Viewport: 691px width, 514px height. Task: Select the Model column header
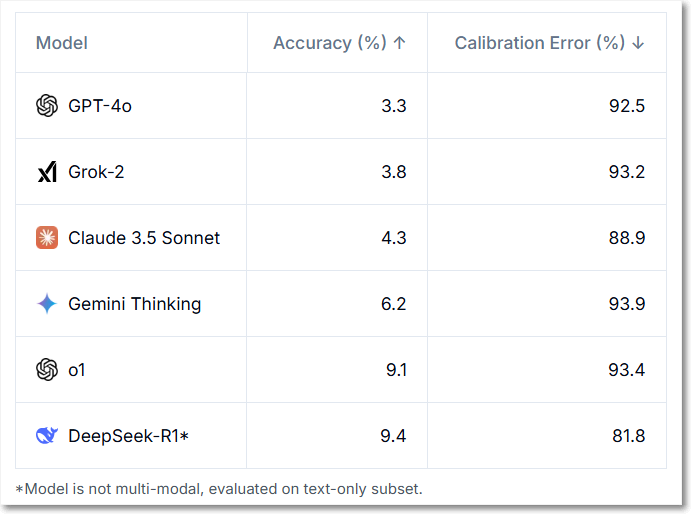pos(62,43)
